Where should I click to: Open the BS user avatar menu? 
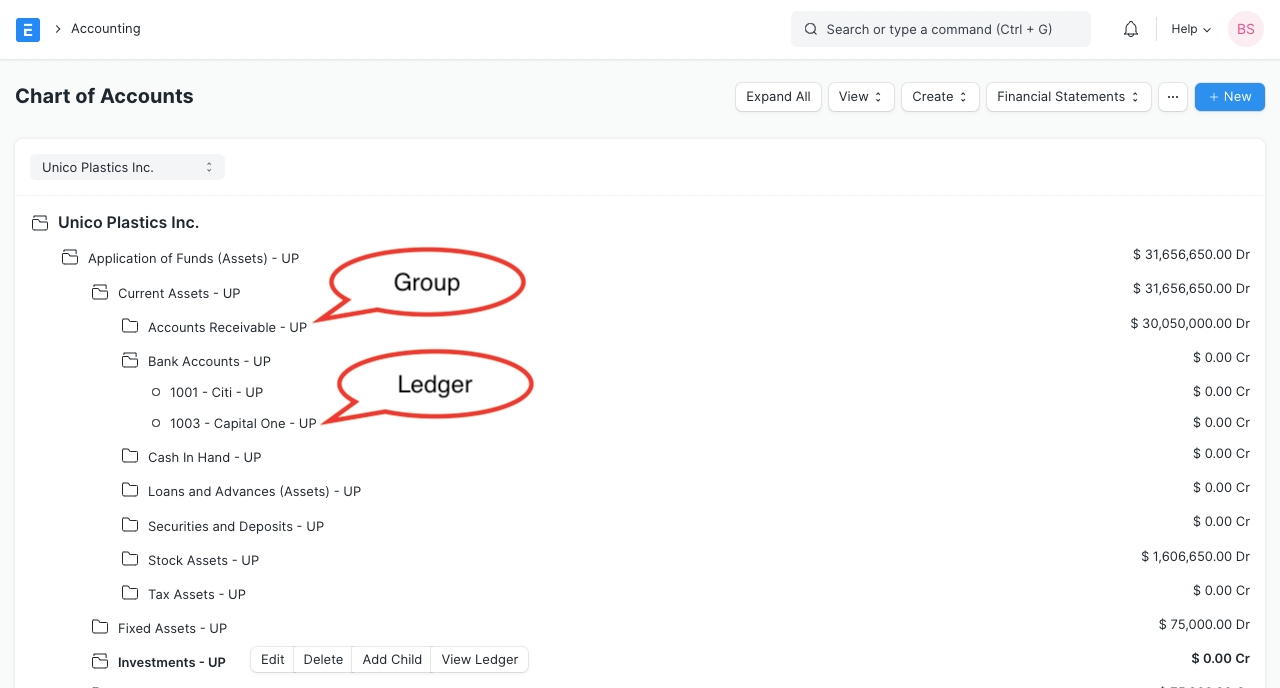click(x=1245, y=29)
